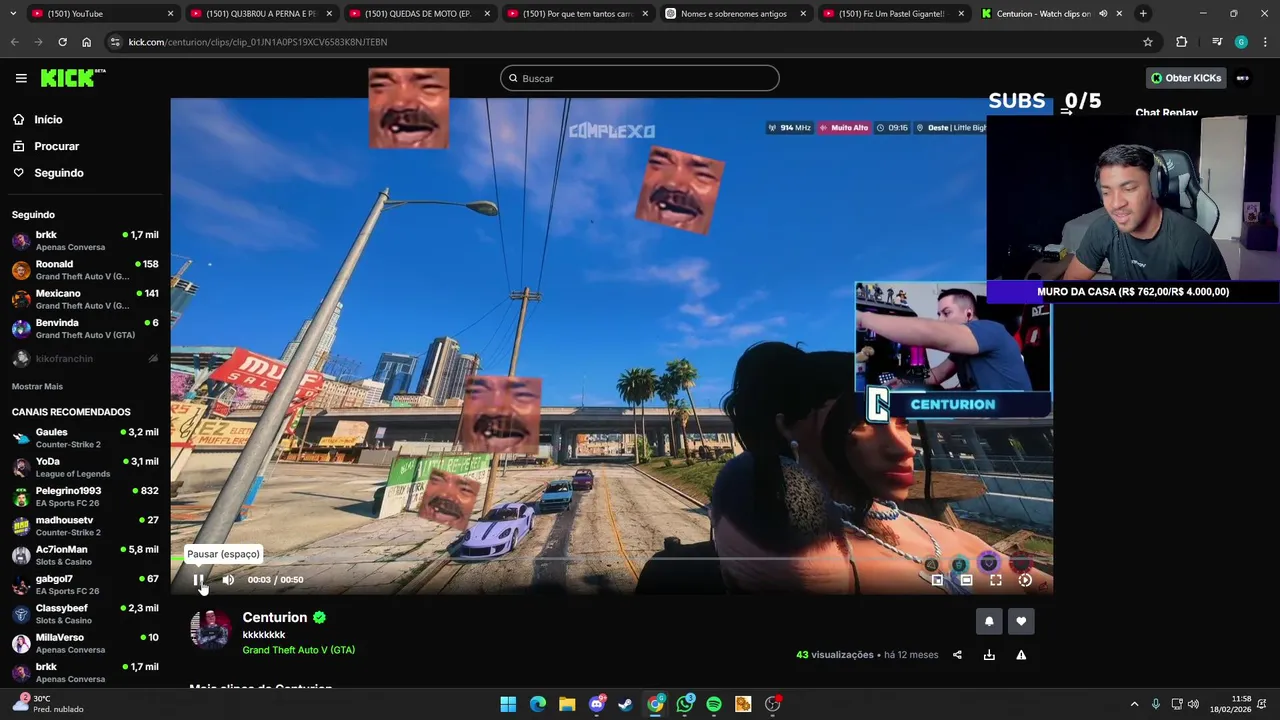The height and width of the screenshot is (720, 1280).
Task: Open Pelegrino1993 recommended channel
Action: pos(85,497)
